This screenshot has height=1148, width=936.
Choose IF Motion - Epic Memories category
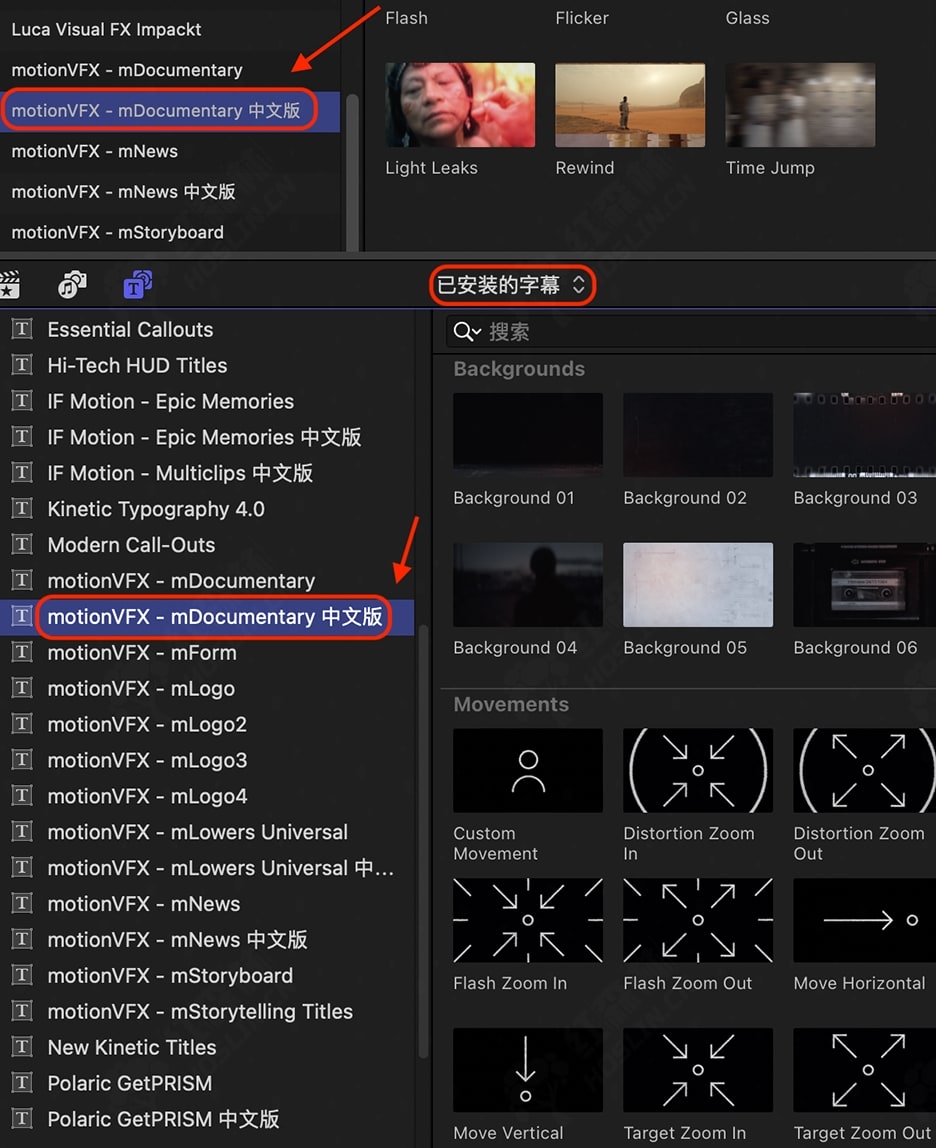(x=171, y=401)
